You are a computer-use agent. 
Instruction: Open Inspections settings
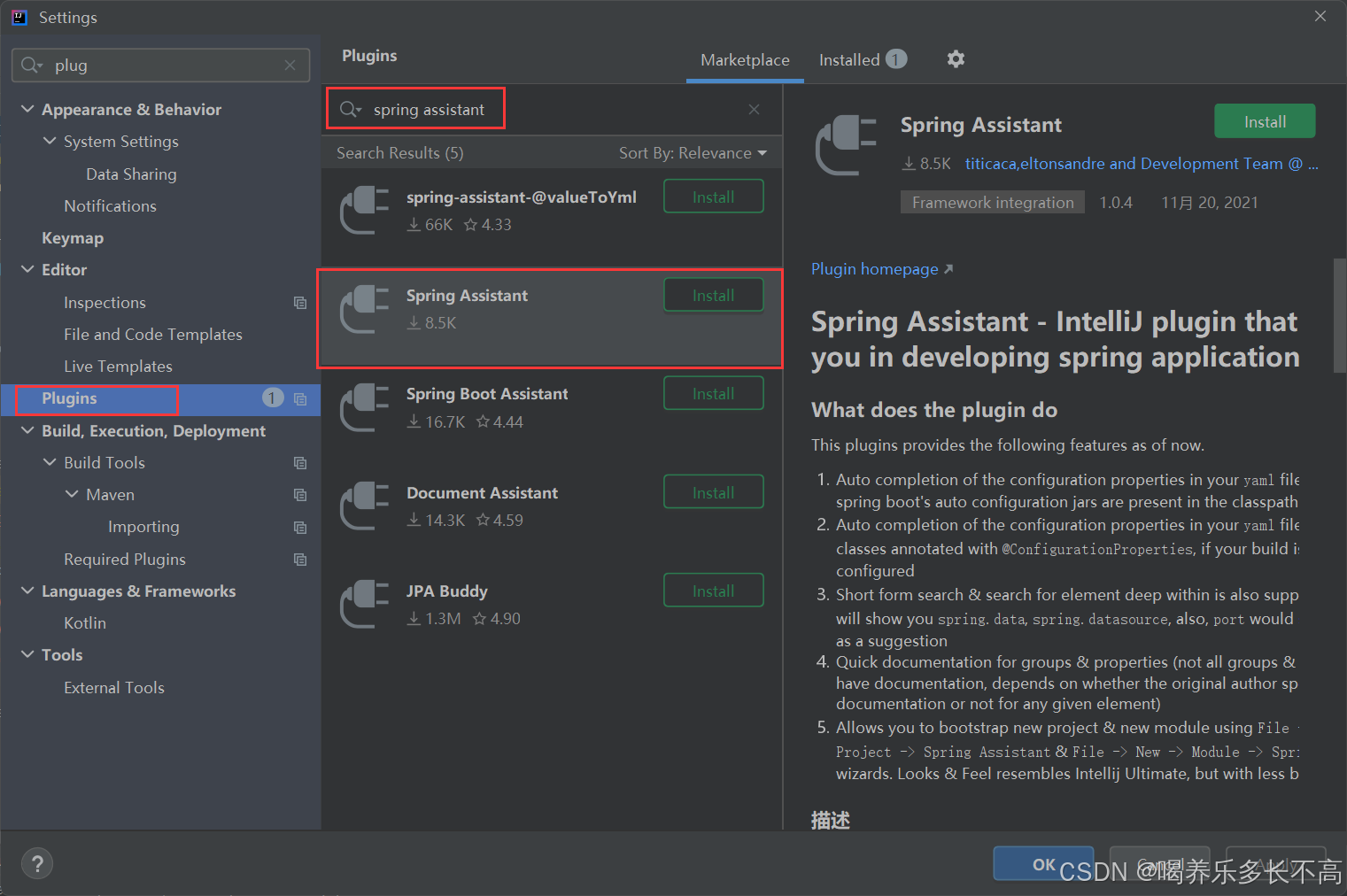[x=105, y=303]
